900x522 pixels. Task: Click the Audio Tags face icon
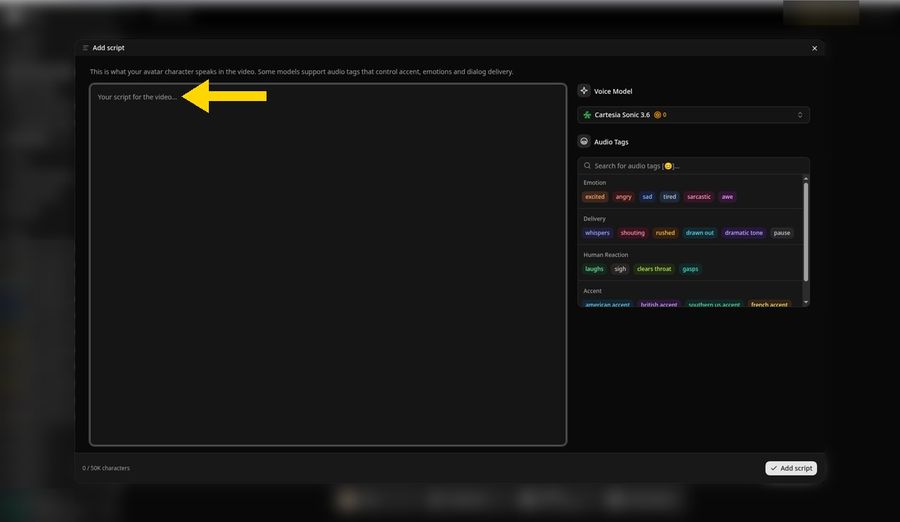(x=584, y=141)
